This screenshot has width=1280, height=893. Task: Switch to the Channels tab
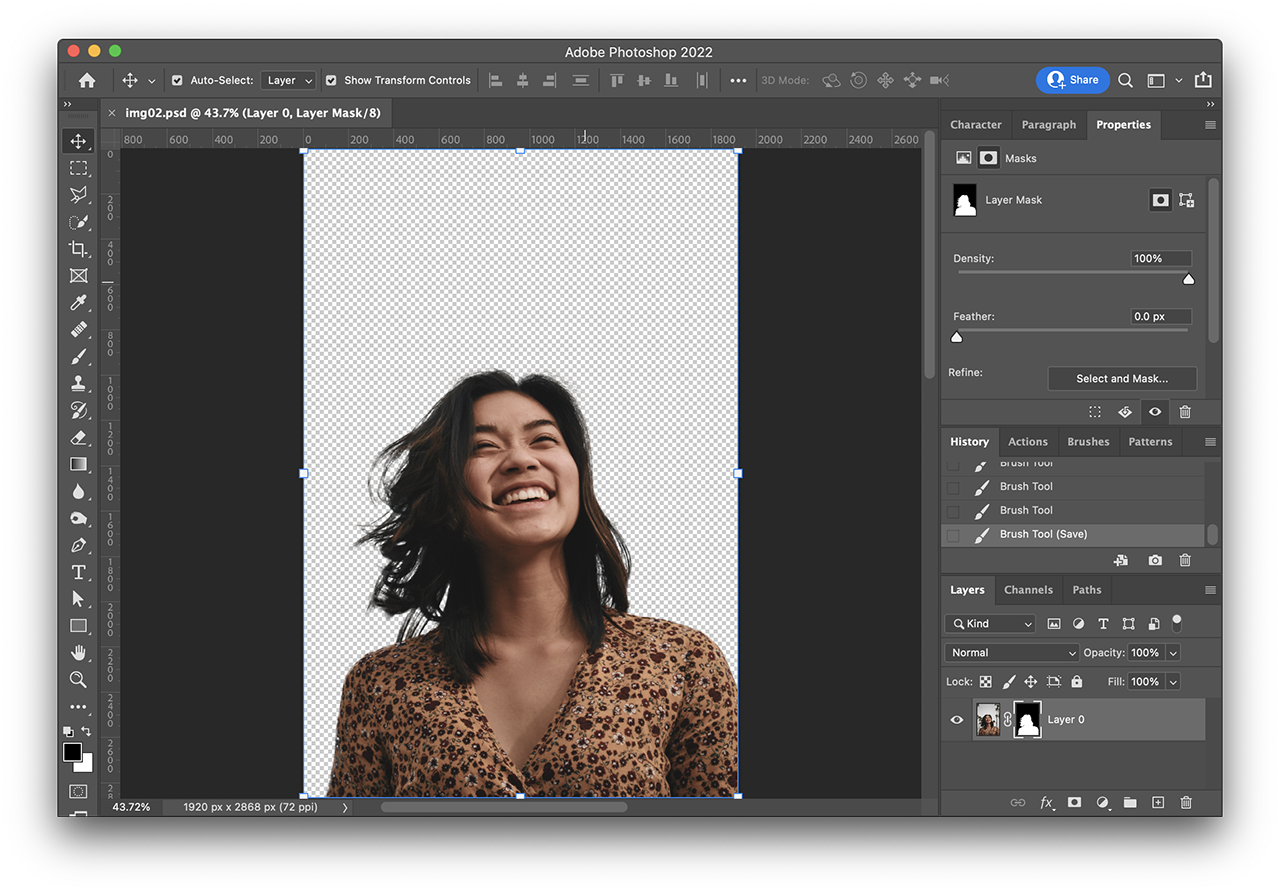click(1028, 590)
